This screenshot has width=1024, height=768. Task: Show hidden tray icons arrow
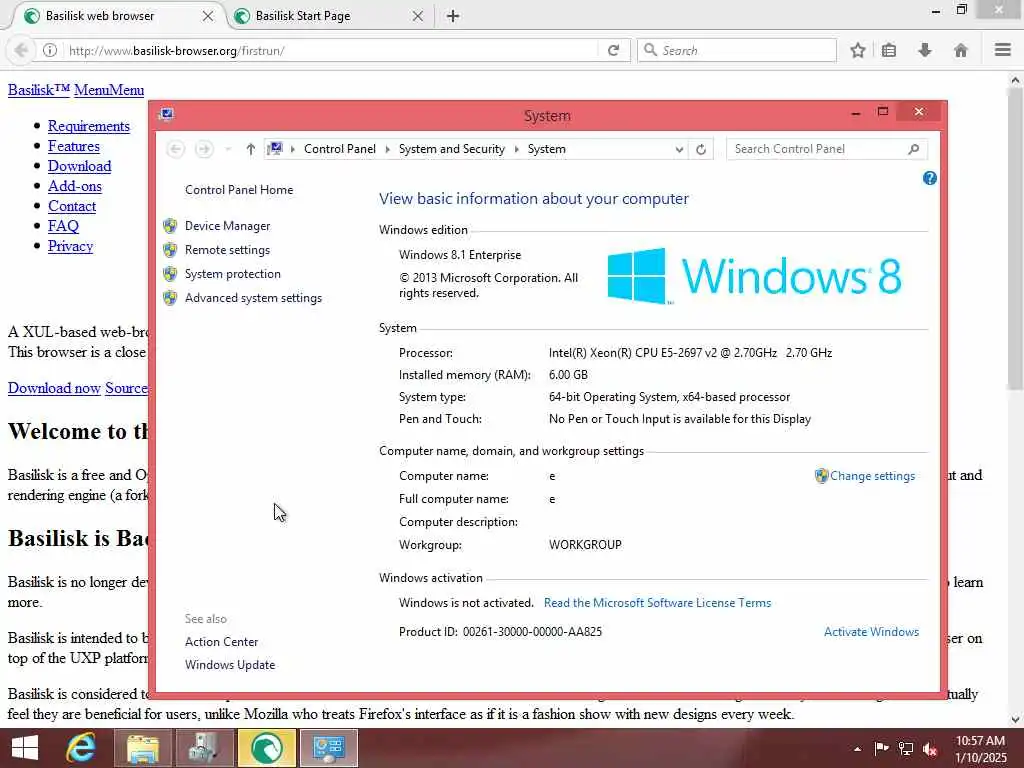click(x=857, y=749)
